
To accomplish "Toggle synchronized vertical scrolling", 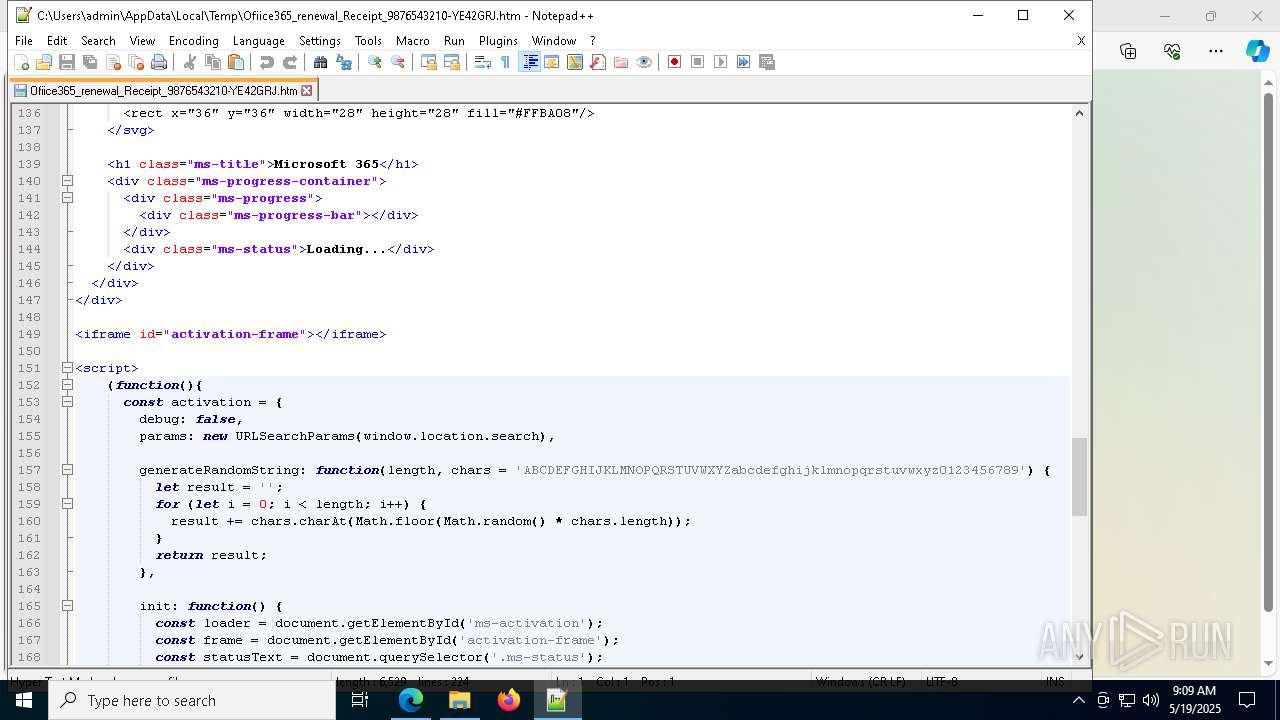I will click(428, 62).
